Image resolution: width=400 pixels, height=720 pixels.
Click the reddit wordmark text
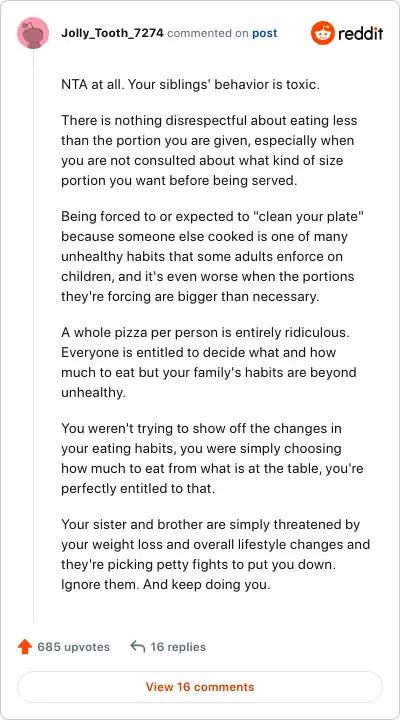[361, 33]
